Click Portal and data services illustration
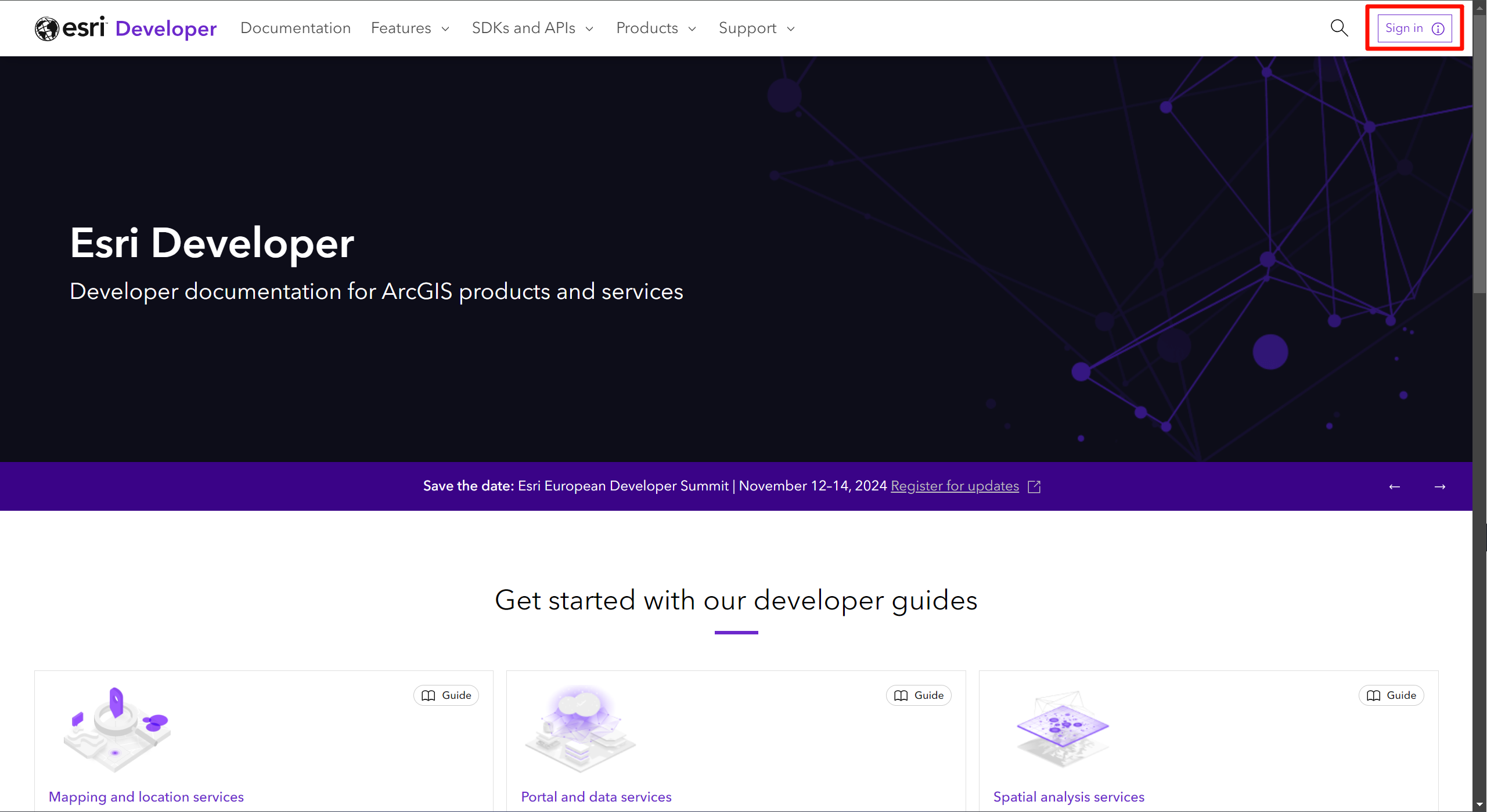This screenshot has height=812, width=1487. pyautogui.click(x=581, y=730)
